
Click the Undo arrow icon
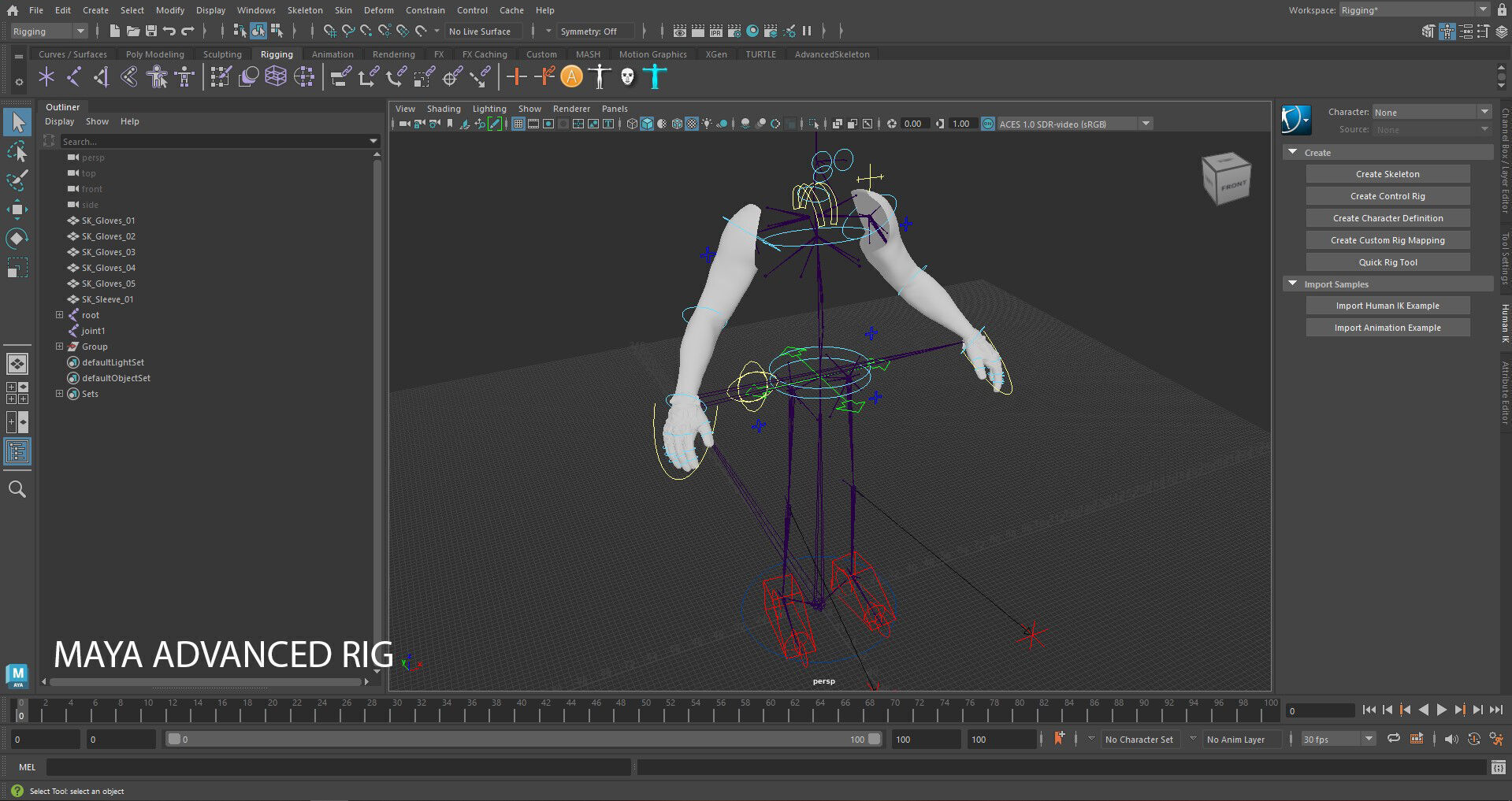coord(169,32)
